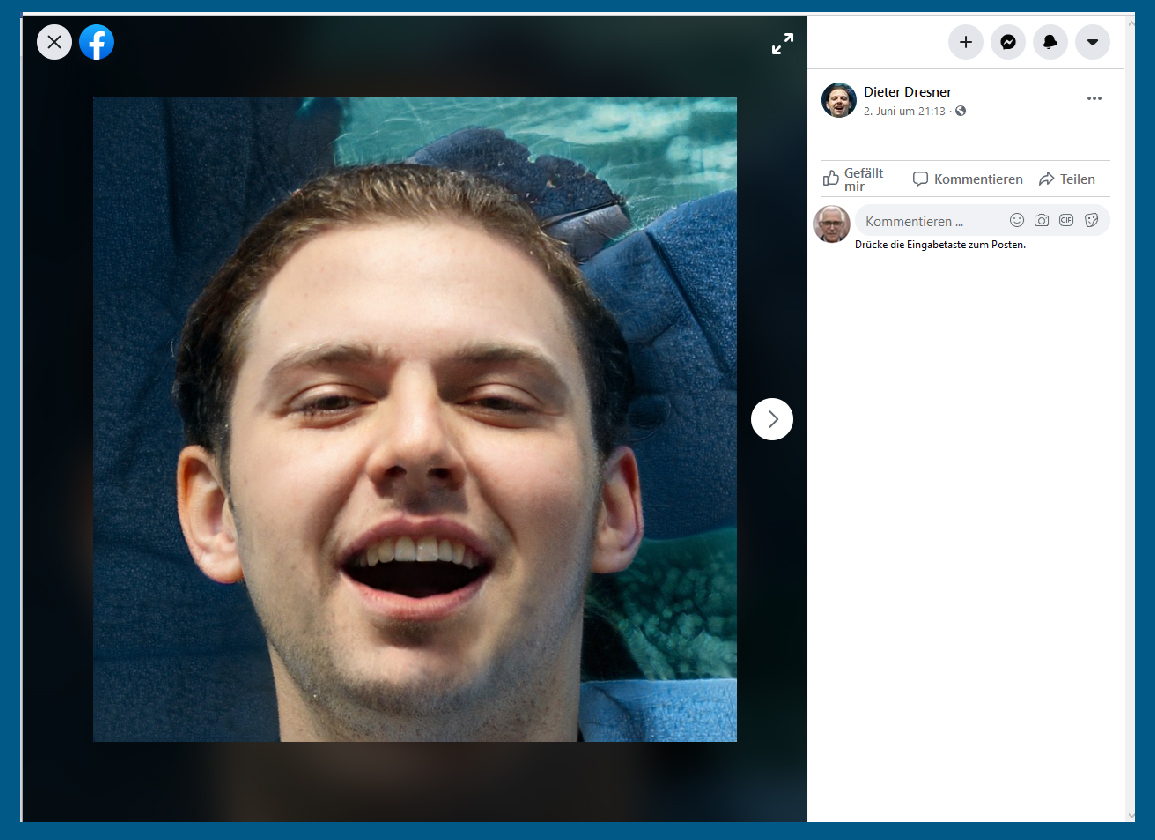Go to the next photo arrow
The image size is (1155, 840).
point(772,420)
